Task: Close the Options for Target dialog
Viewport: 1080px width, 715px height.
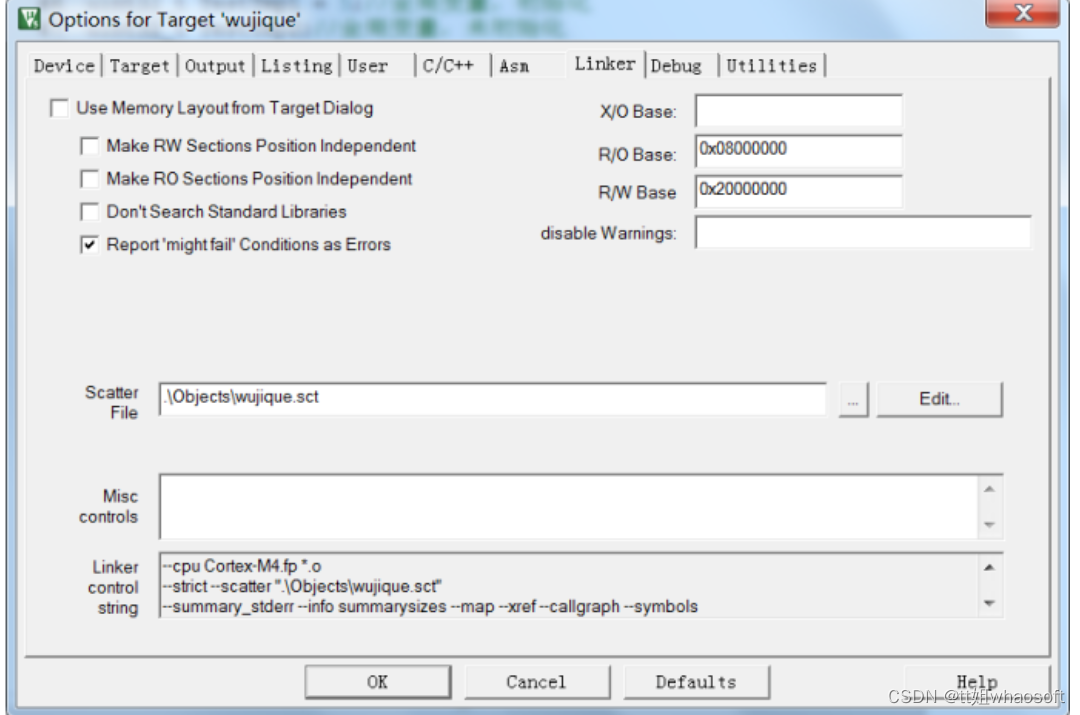Action: click(x=1022, y=12)
